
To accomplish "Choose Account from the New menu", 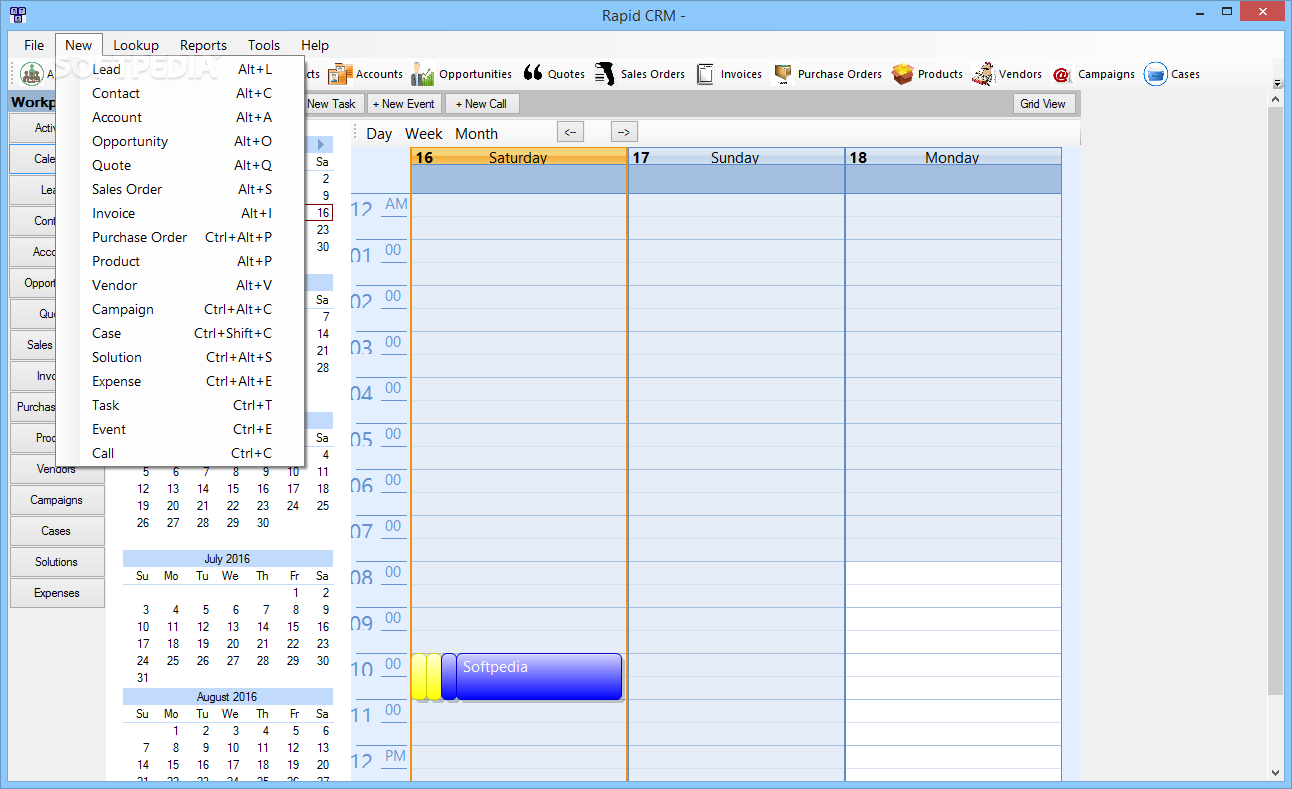I will (181, 117).
